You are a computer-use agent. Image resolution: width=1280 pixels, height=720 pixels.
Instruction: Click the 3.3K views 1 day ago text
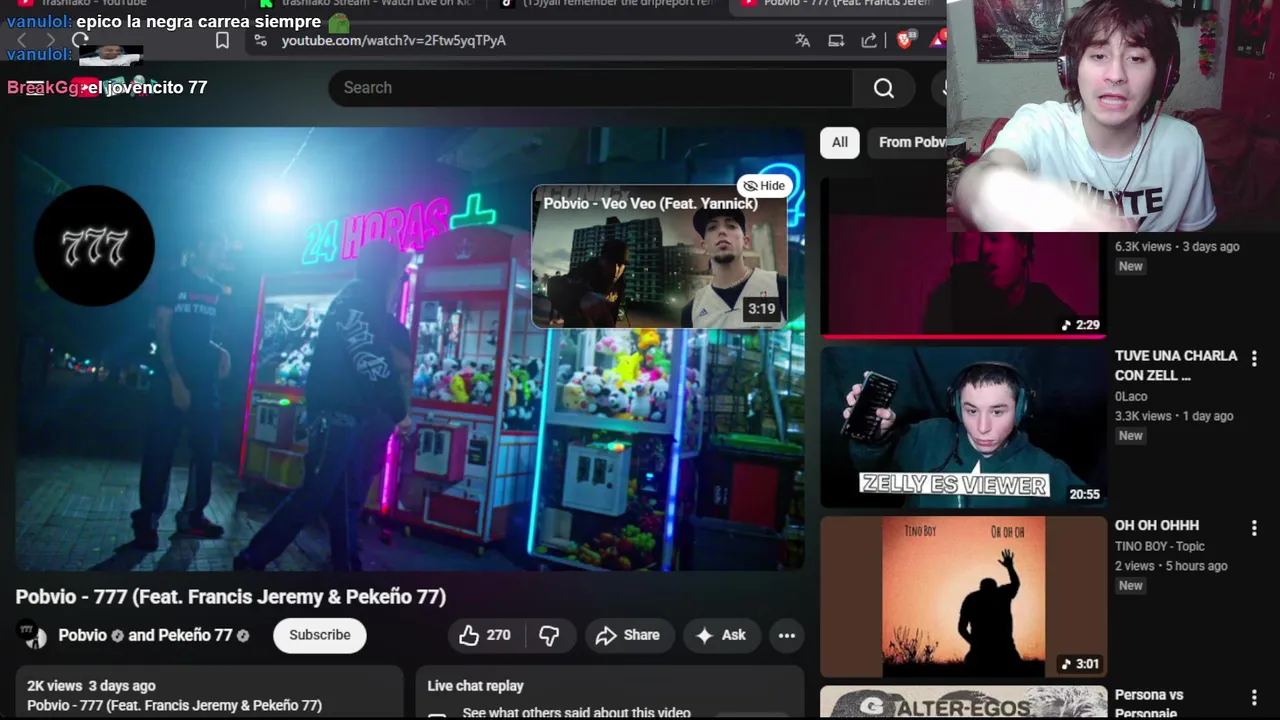coord(1174,416)
